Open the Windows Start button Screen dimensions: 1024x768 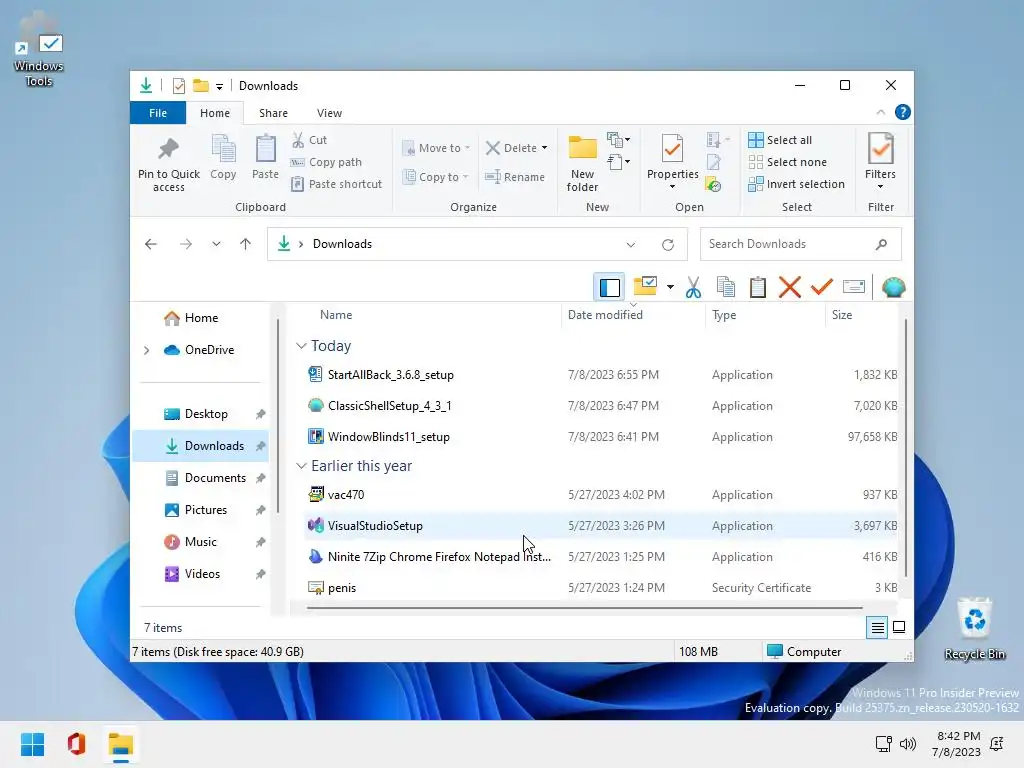(33, 744)
